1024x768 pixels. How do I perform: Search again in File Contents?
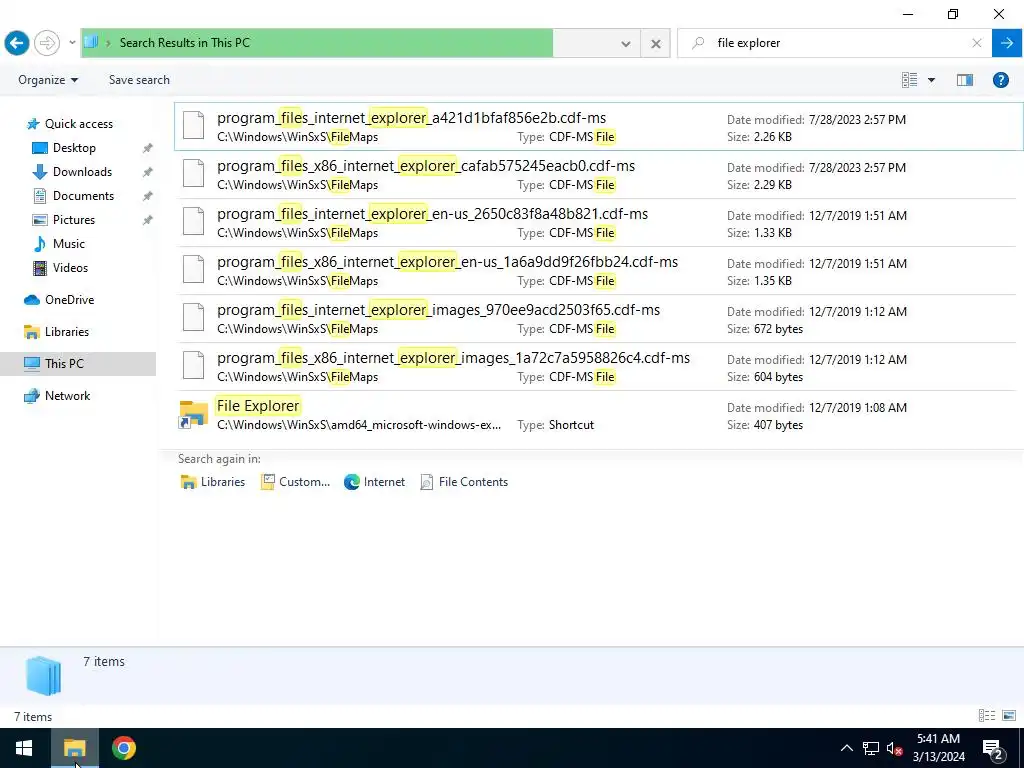click(x=464, y=482)
